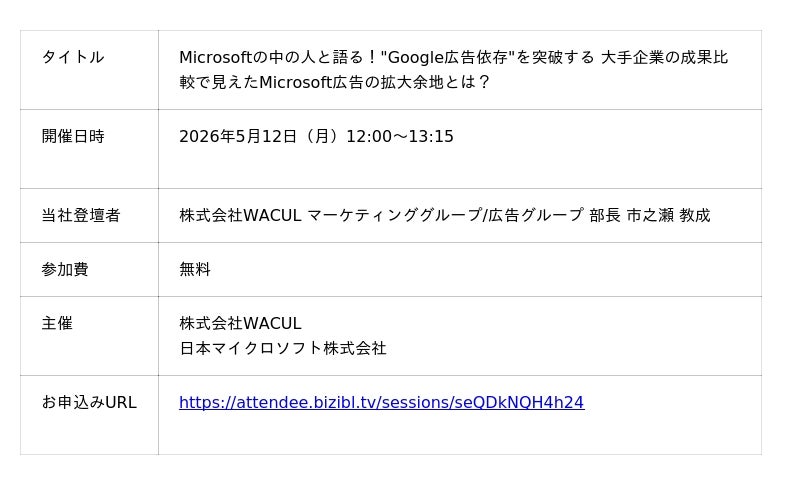This screenshot has width=800, height=485.
Task: Select 日本マイクロソフト株式会社 organizer text
Action: point(282,348)
